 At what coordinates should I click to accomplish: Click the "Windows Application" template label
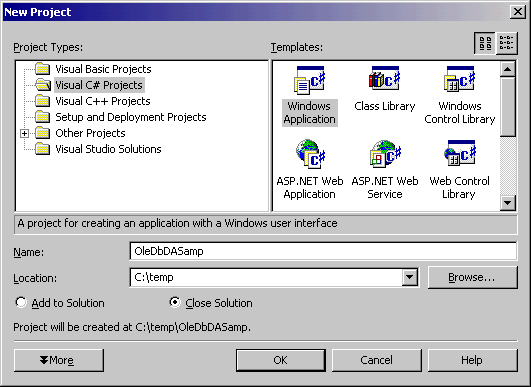[x=310, y=113]
